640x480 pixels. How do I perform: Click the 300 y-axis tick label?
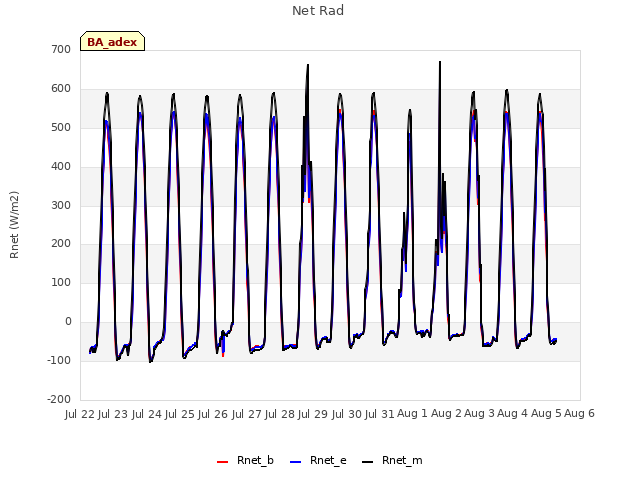pyautogui.click(x=61, y=205)
